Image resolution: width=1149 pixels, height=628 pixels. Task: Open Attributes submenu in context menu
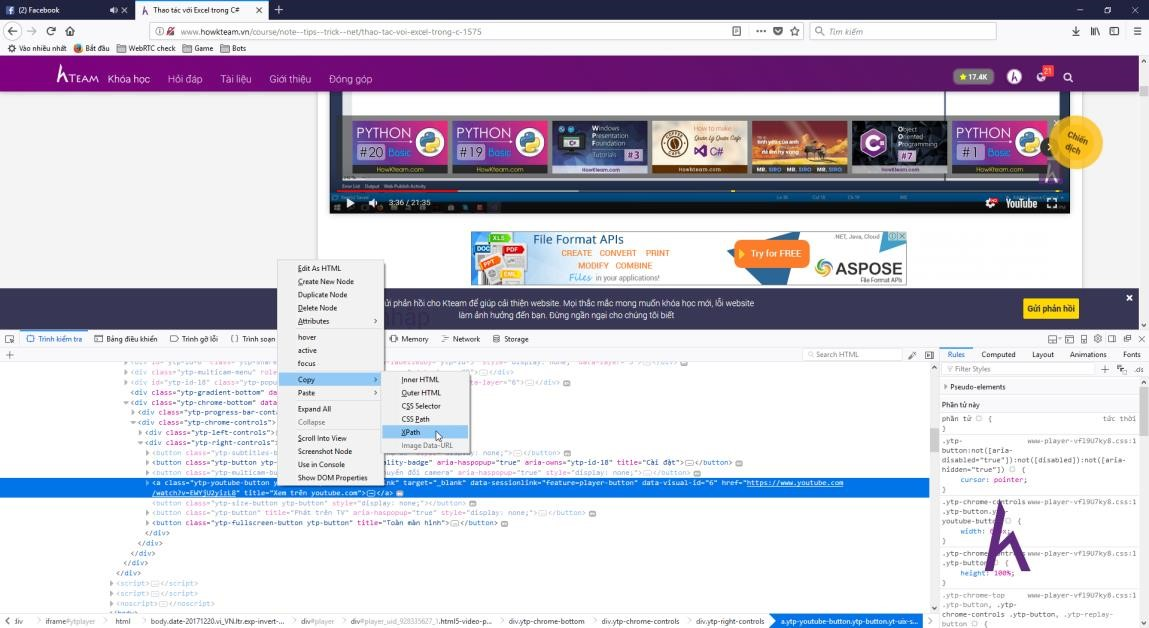tap(331, 321)
